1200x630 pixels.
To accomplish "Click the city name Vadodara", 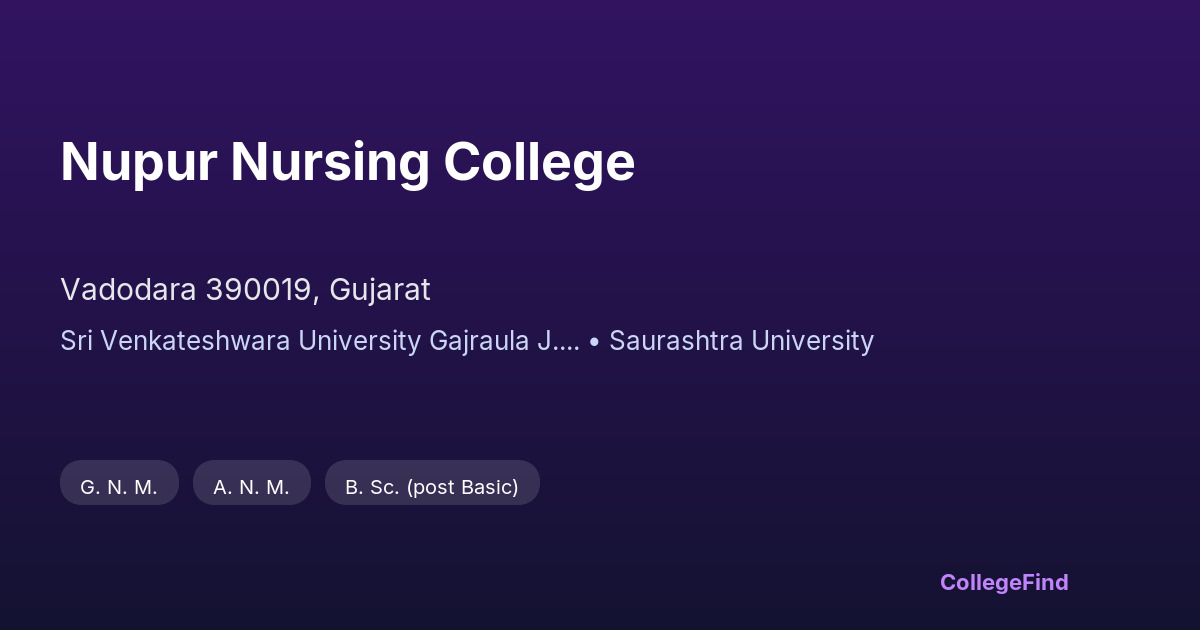I will (128, 290).
